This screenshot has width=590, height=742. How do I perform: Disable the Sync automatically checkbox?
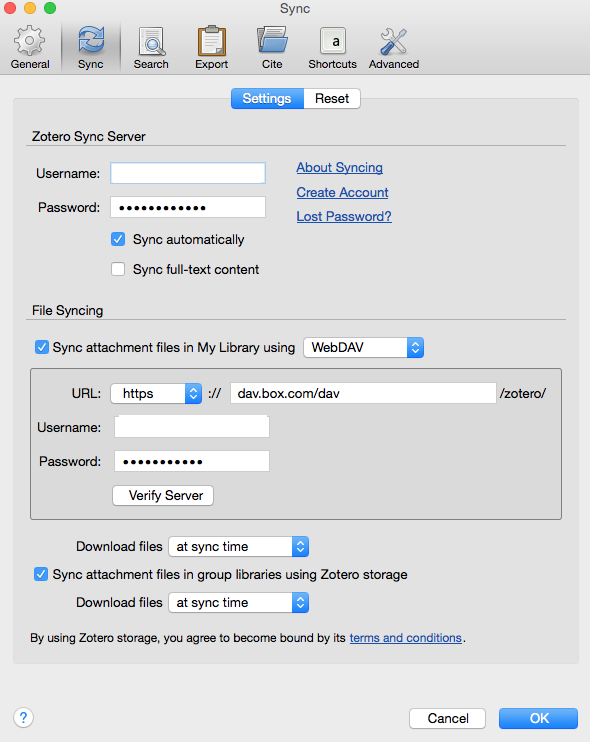pyautogui.click(x=118, y=239)
